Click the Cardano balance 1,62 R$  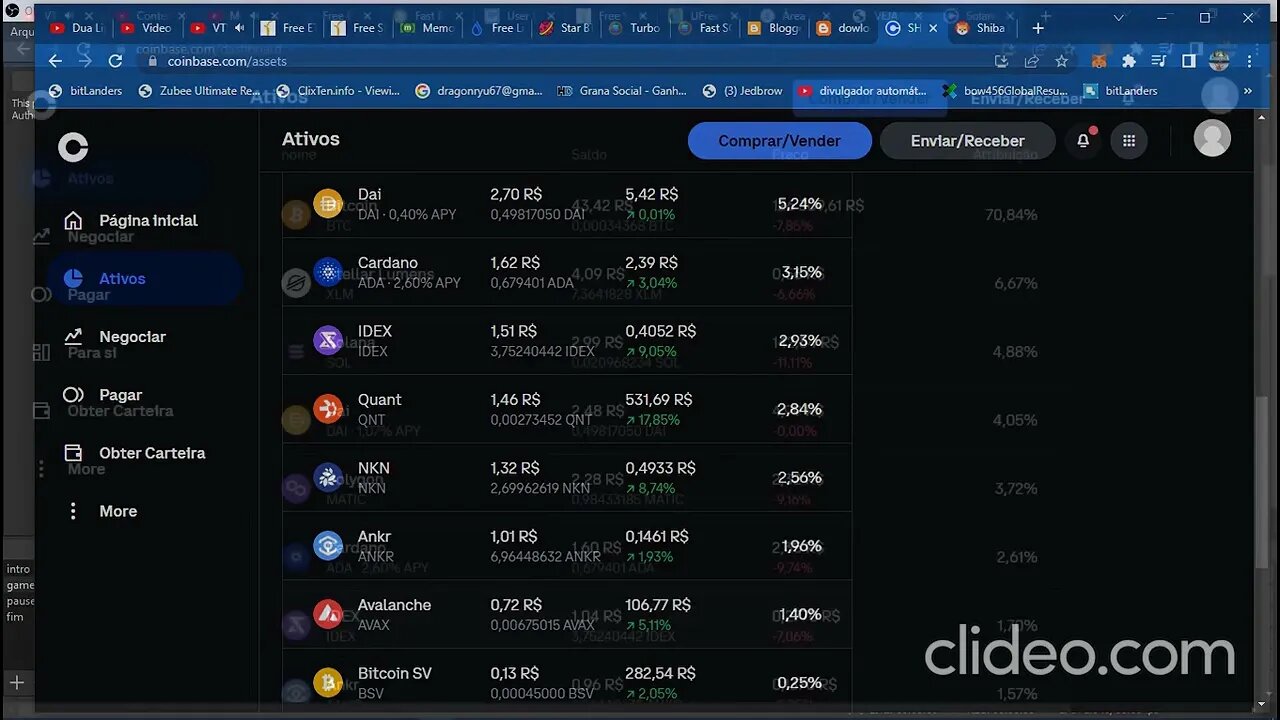[515, 263]
